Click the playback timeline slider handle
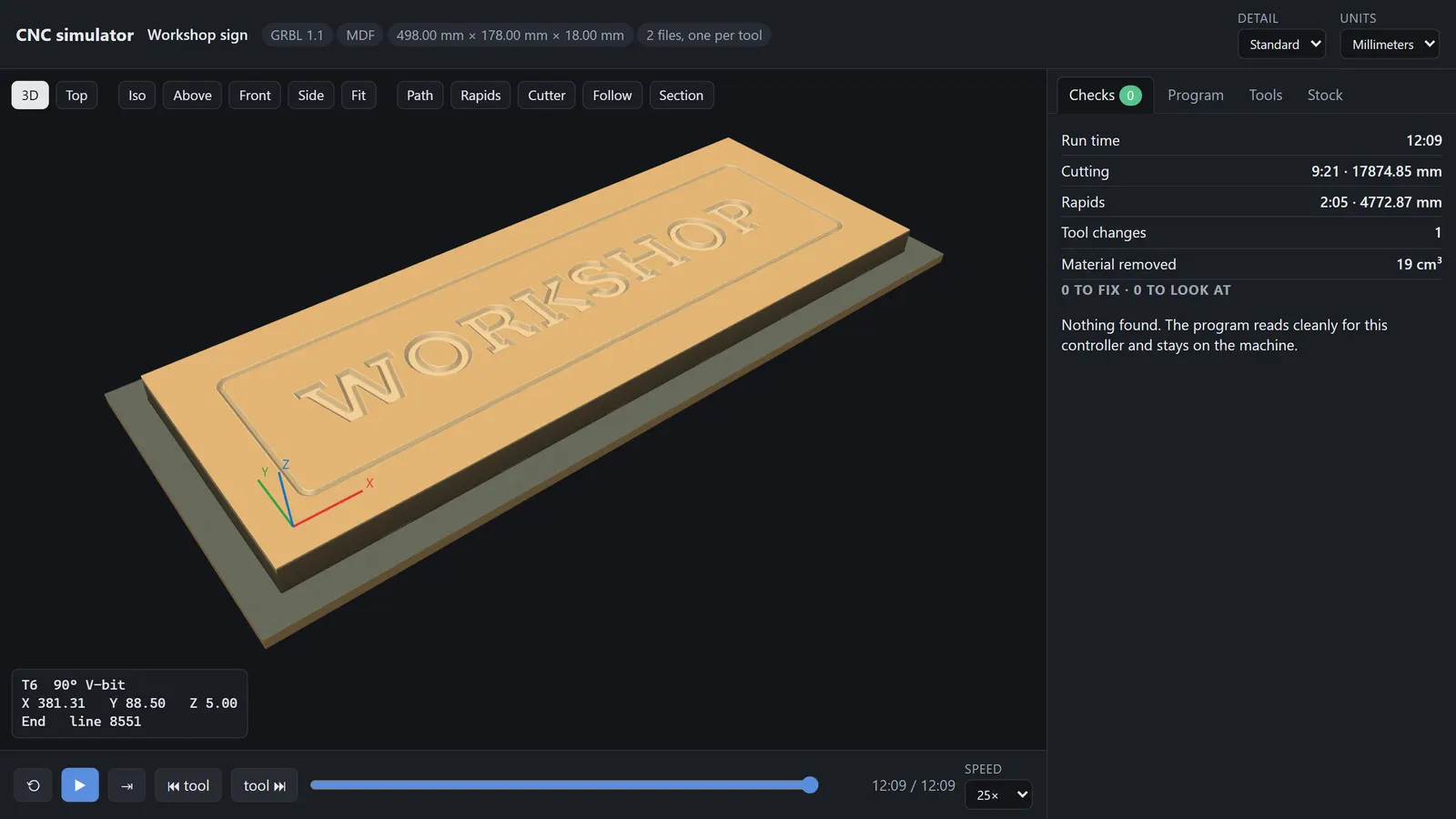This screenshot has height=819, width=1456. pyautogui.click(x=810, y=785)
